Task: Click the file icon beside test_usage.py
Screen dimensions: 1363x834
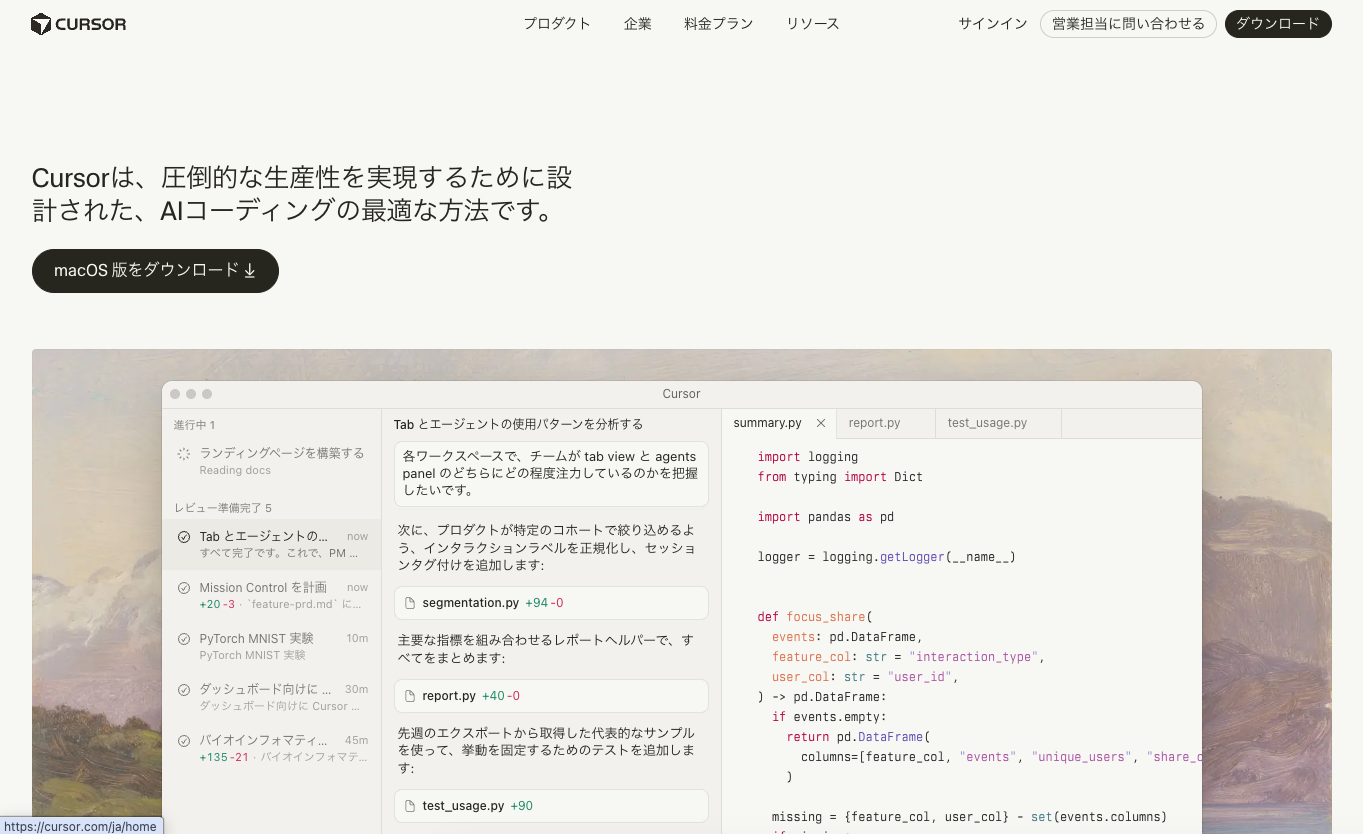Action: [x=408, y=806]
